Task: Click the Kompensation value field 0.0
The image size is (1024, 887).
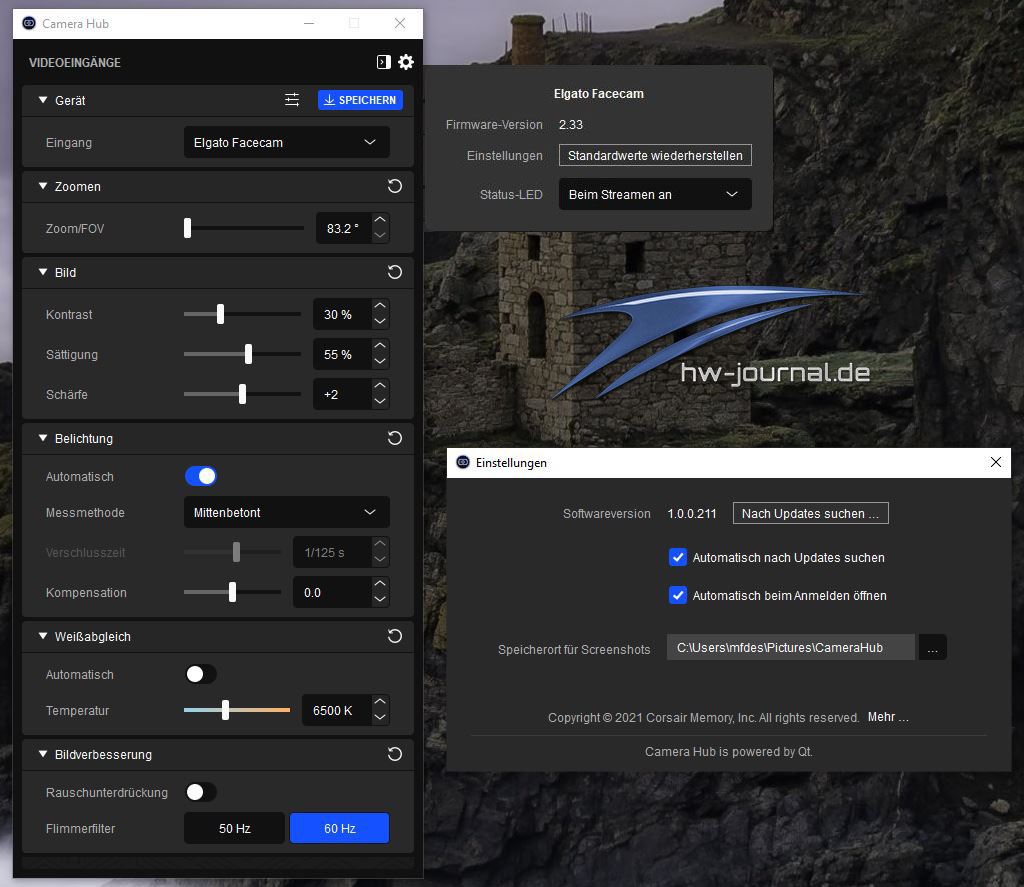Action: (x=332, y=592)
